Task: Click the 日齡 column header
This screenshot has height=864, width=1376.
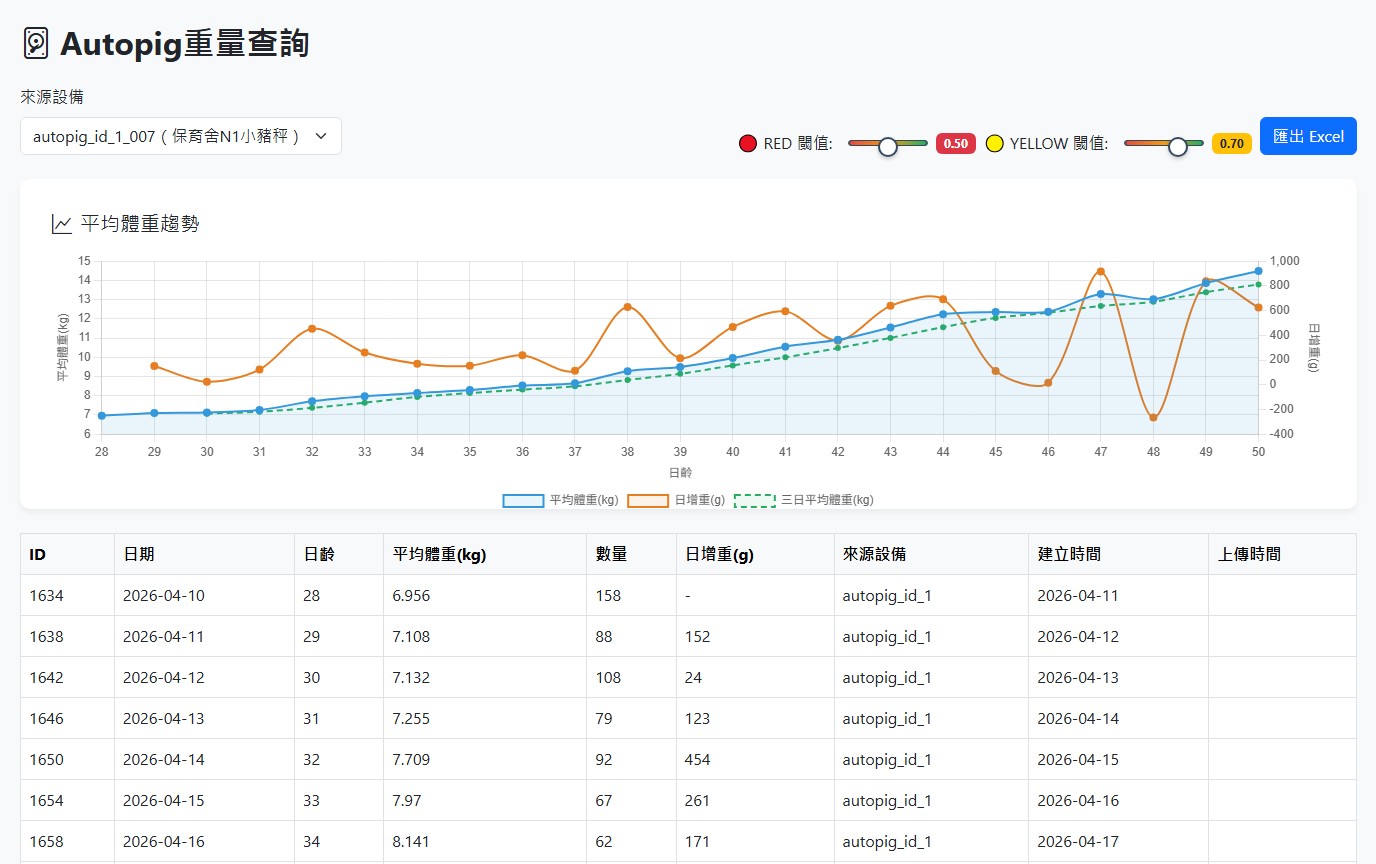Action: 339,554
